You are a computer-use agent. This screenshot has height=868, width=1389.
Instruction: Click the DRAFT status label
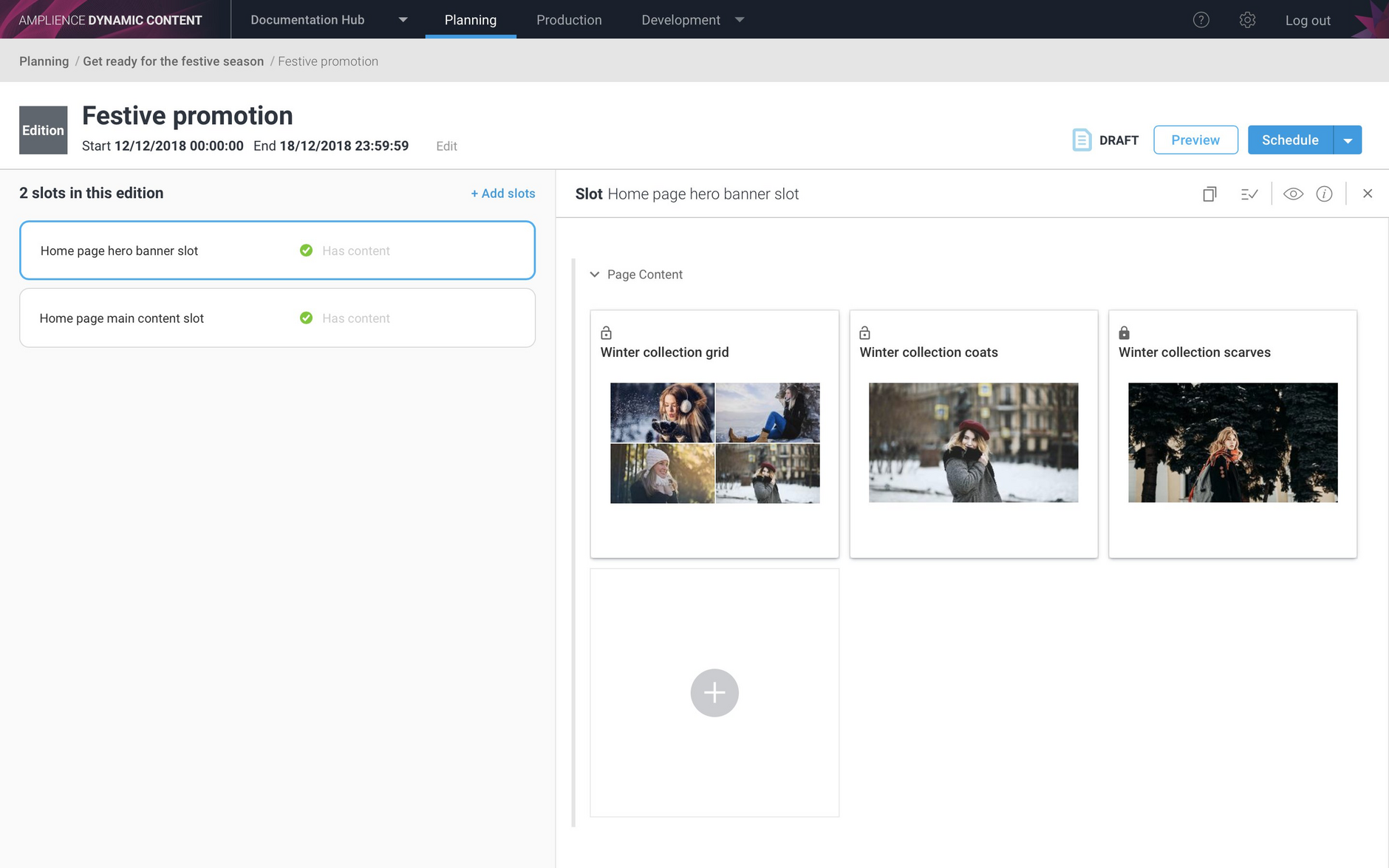coord(1119,140)
